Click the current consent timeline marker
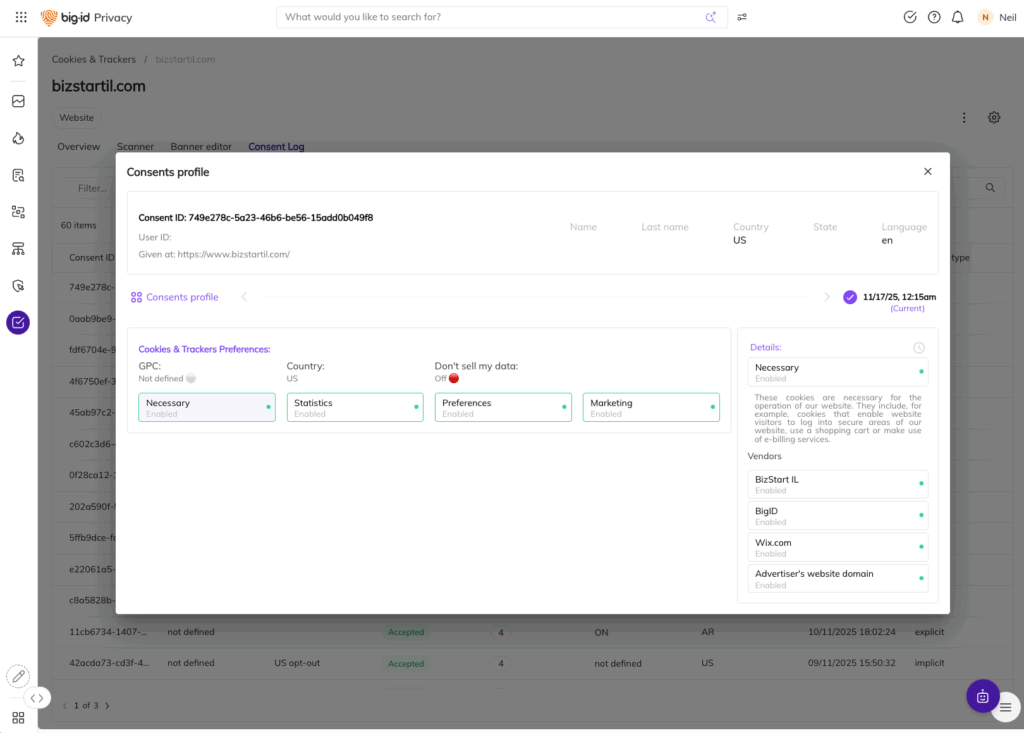Image resolution: width=1024 pixels, height=733 pixels. pos(850,297)
